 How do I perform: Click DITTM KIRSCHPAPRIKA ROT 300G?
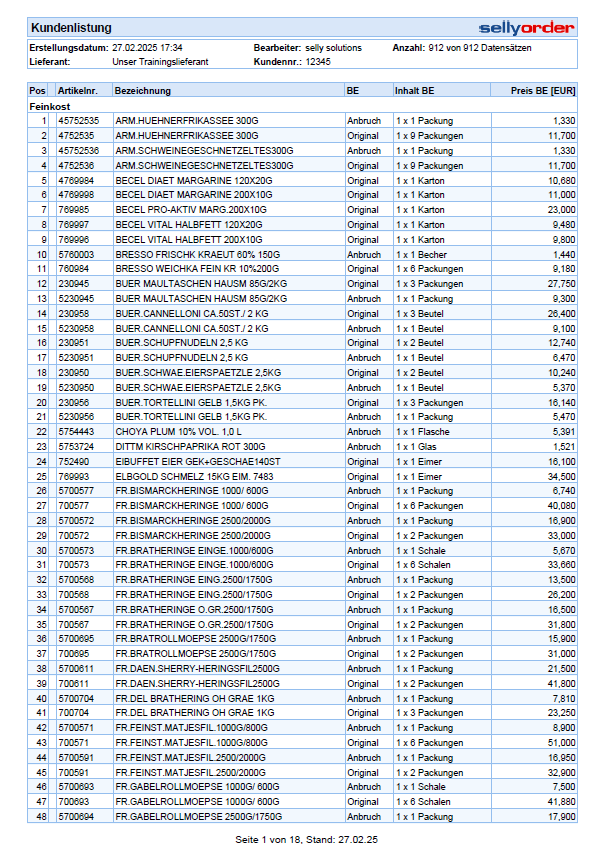point(190,447)
